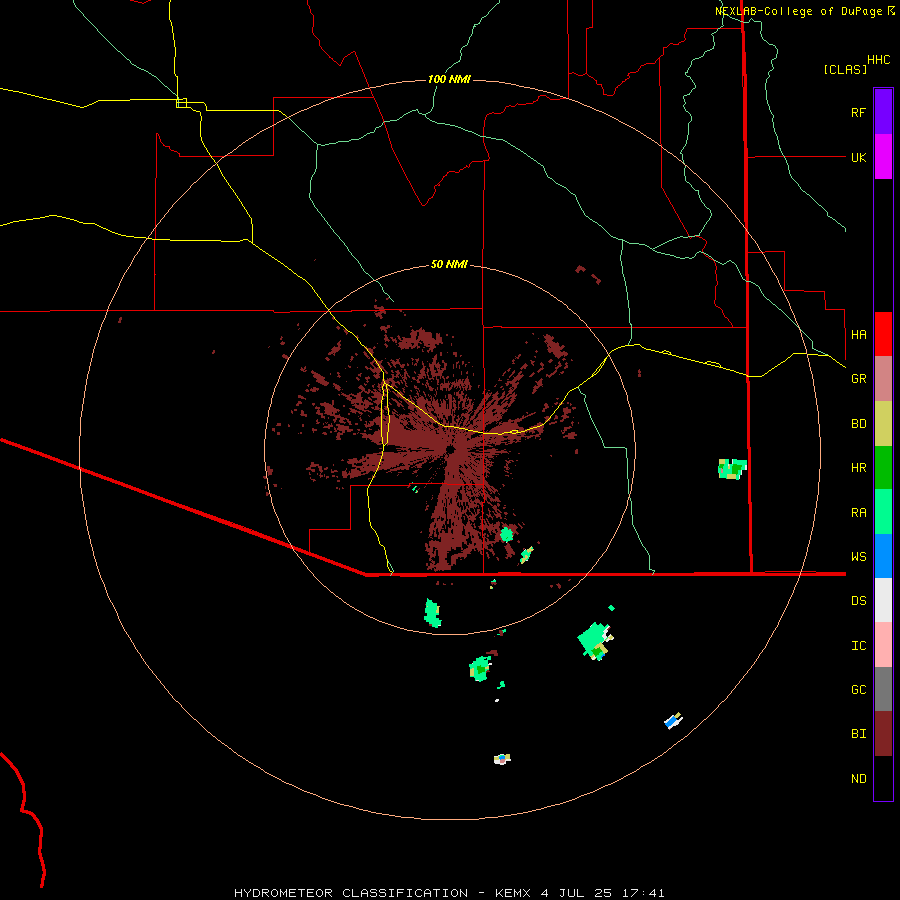Click the GR legend label
The height and width of the screenshot is (900, 900).
click(858, 379)
